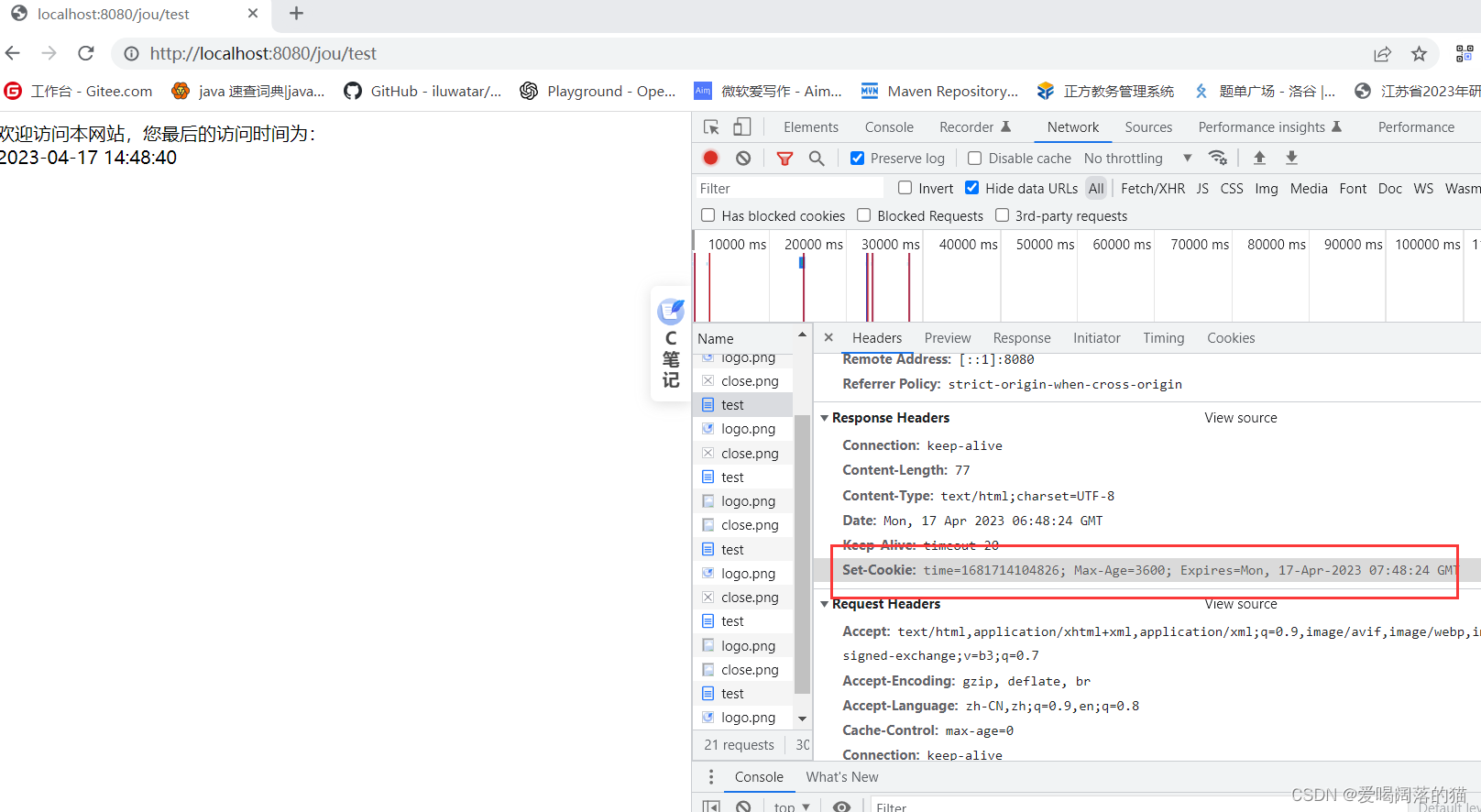This screenshot has height=812, width=1481.
Task: Open the Playground OpenAI bookmark
Action: pos(598,91)
